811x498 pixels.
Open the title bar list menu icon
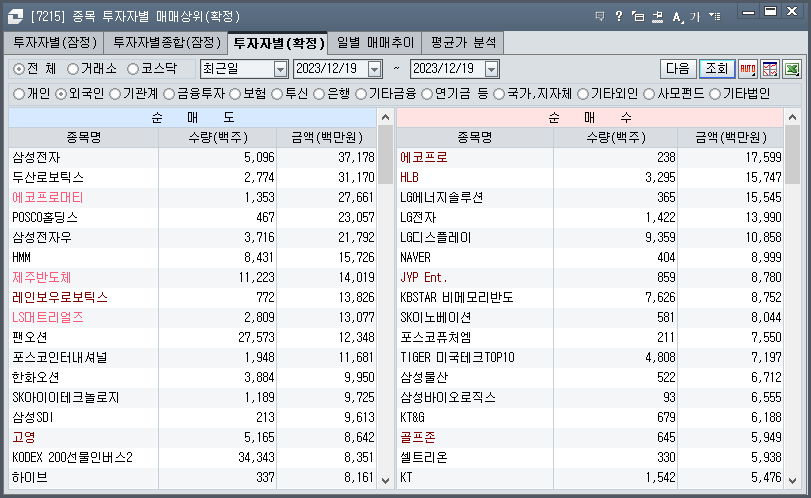coord(715,17)
